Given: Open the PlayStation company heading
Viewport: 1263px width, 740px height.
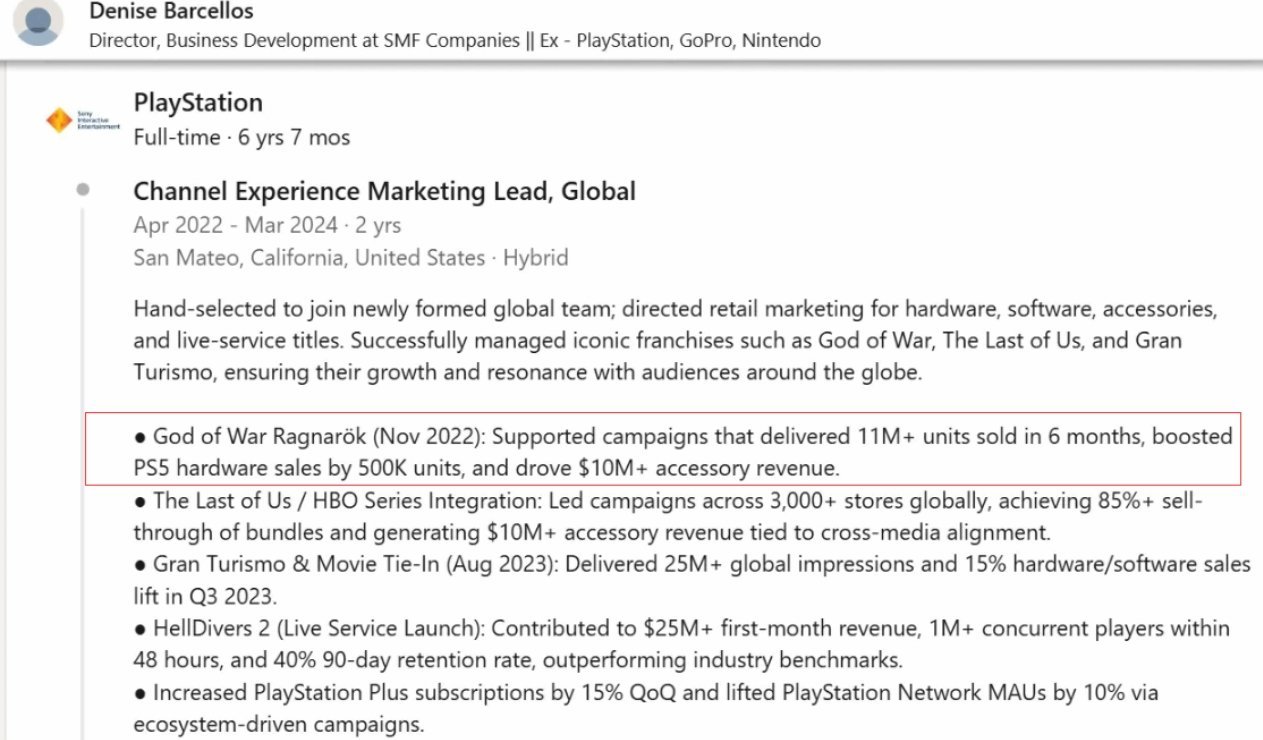Looking at the screenshot, I should tap(198, 103).
